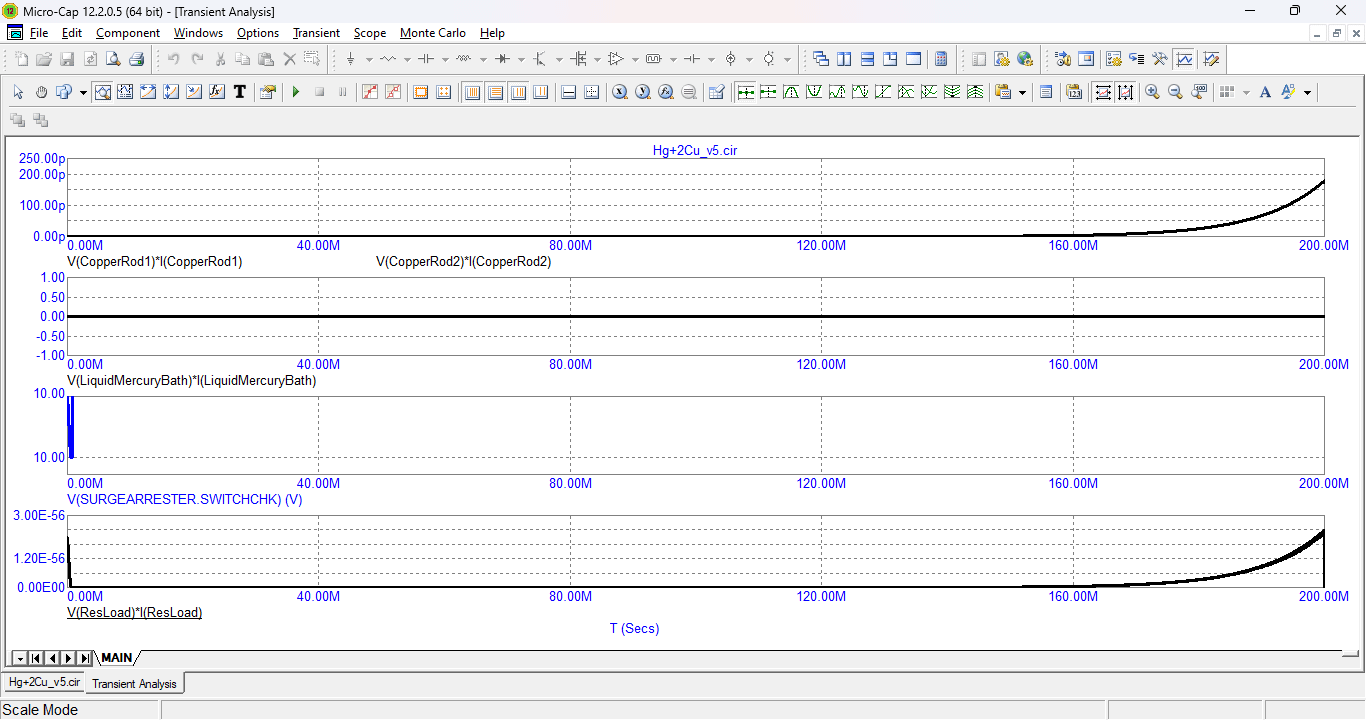Select the capacitor component icon

(426, 59)
